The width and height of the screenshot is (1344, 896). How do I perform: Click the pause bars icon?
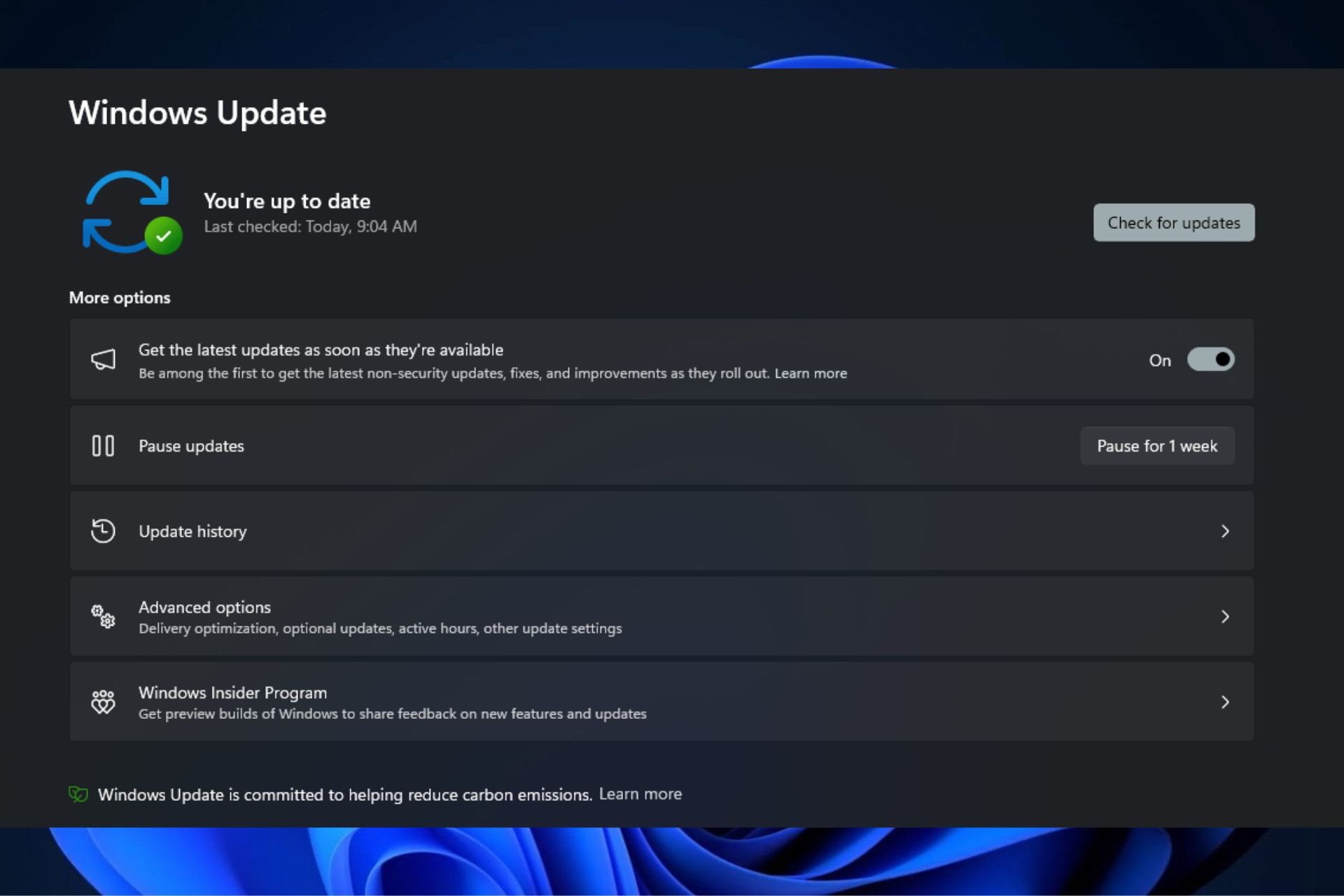click(103, 446)
